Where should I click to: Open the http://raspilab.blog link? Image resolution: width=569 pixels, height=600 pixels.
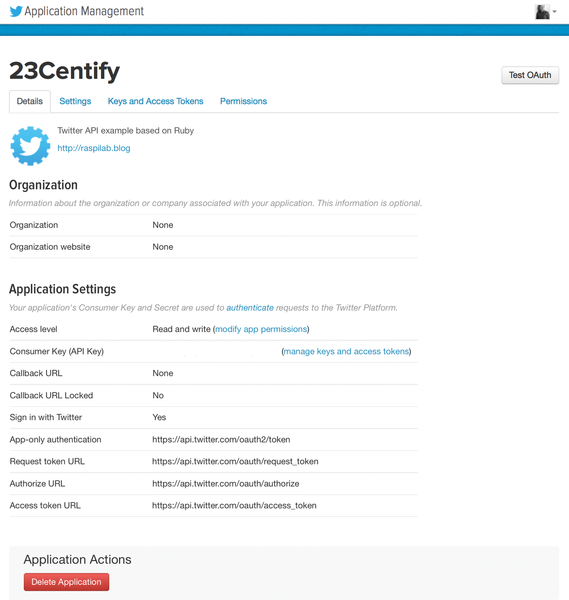tap(94, 148)
